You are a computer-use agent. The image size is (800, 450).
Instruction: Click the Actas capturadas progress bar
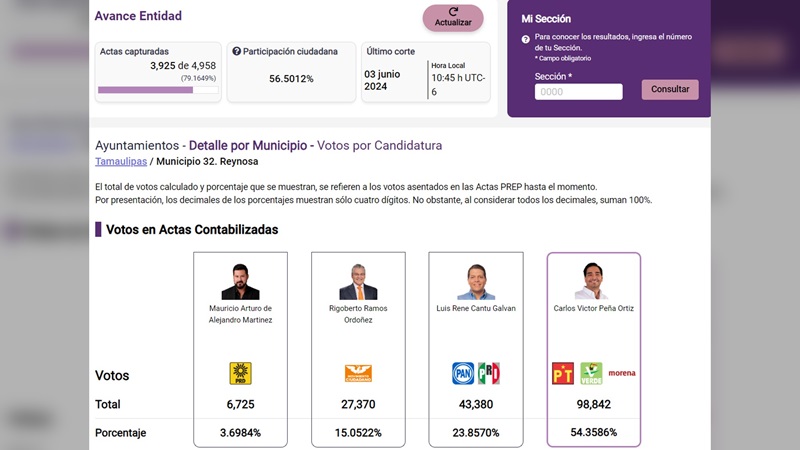[158, 90]
